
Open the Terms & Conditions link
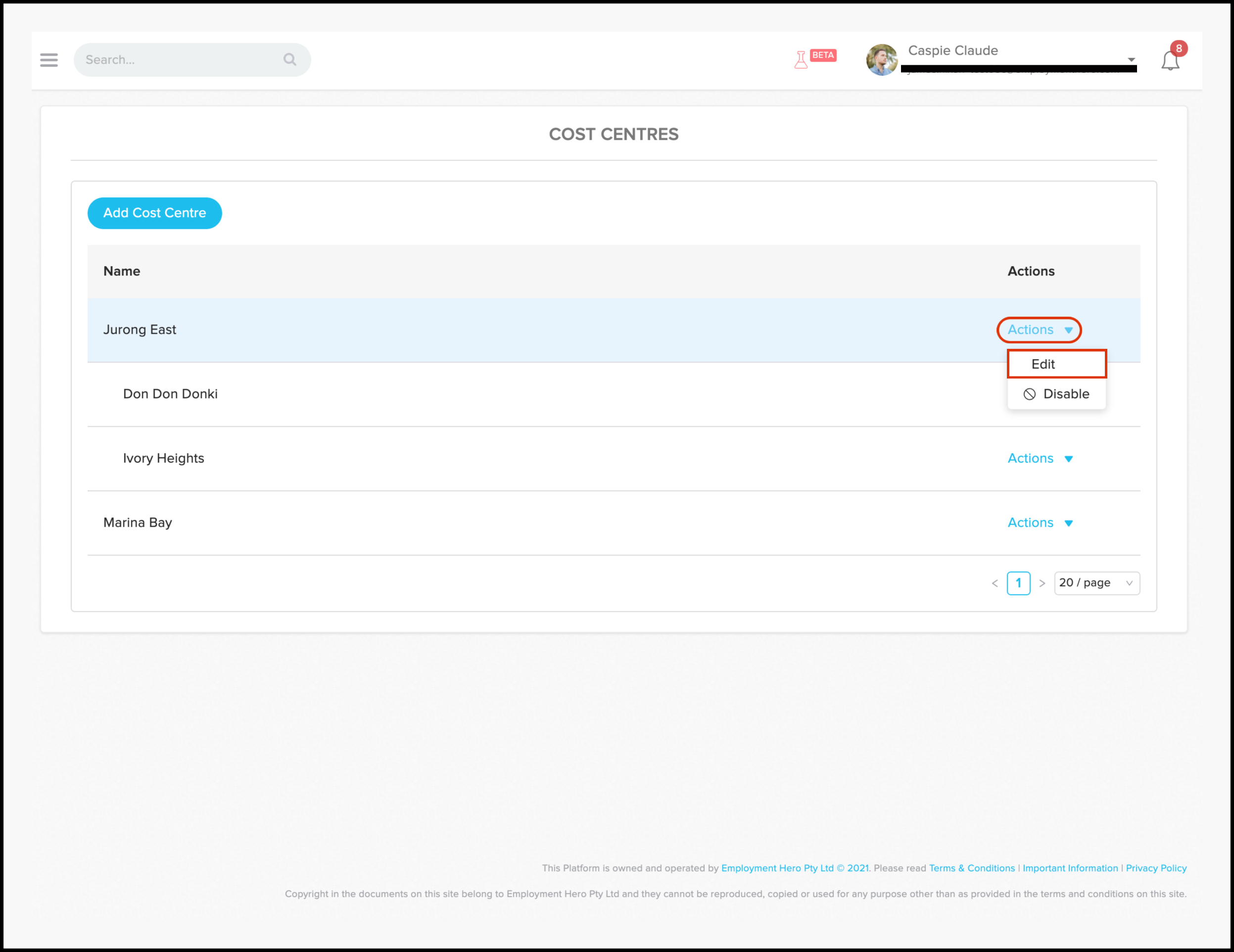[972, 868]
